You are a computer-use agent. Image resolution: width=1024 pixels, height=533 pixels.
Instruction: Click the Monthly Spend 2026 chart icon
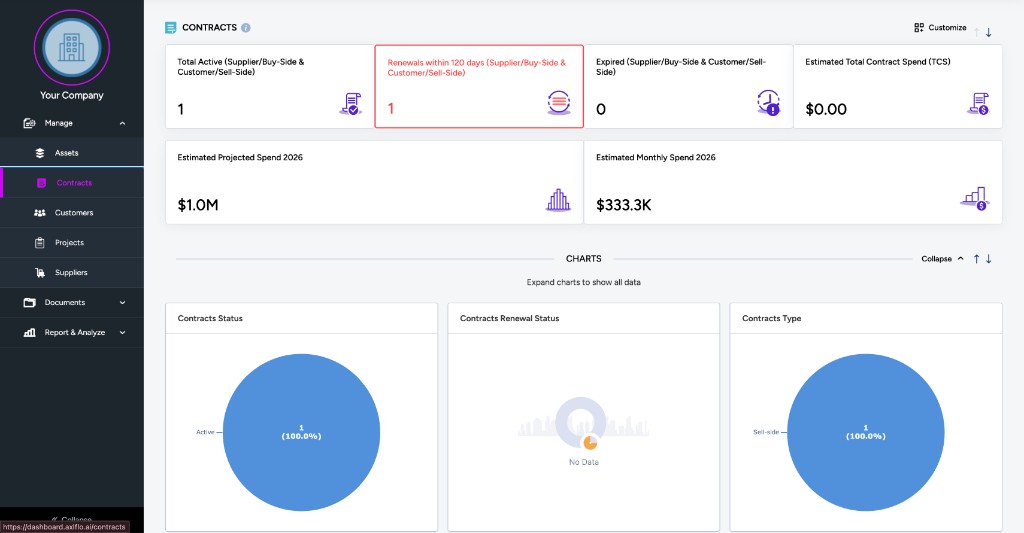point(975,199)
